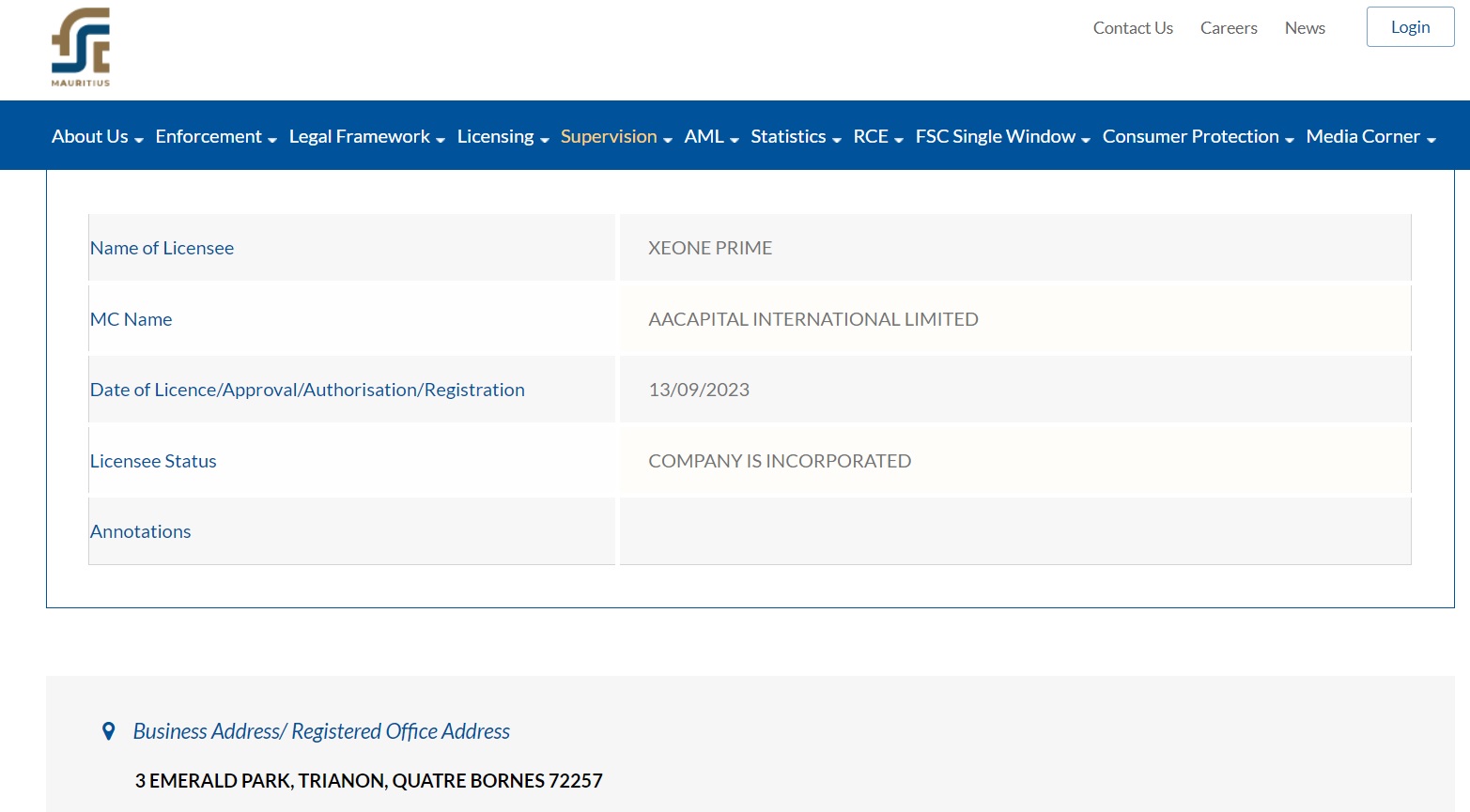Go to the Careers page
The image size is (1470, 812).
click(x=1229, y=28)
